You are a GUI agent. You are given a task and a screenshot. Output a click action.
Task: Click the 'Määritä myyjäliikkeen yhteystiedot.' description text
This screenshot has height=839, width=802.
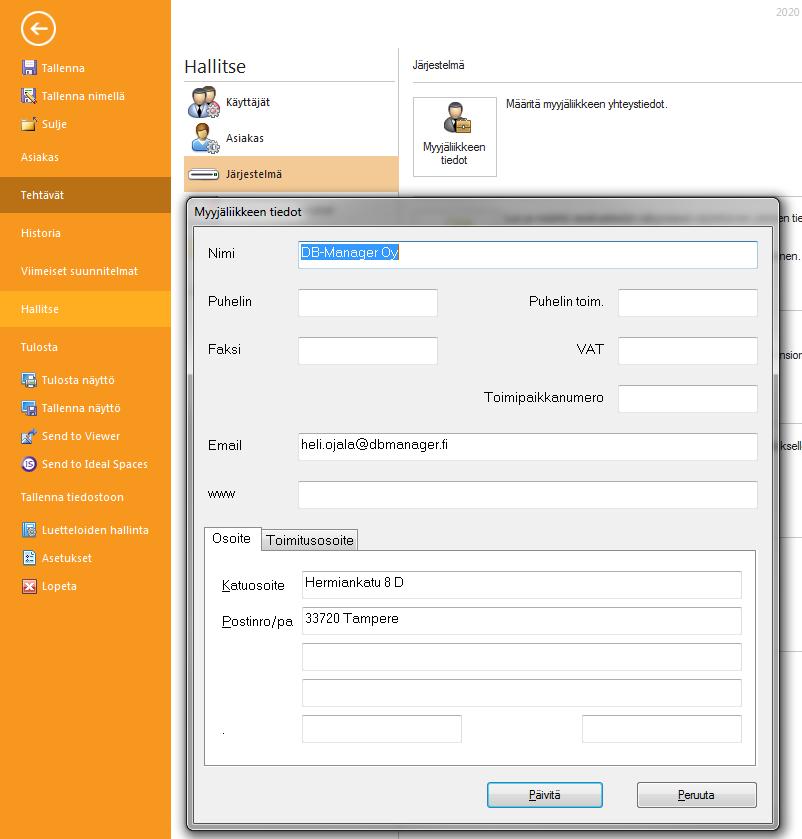tap(586, 104)
